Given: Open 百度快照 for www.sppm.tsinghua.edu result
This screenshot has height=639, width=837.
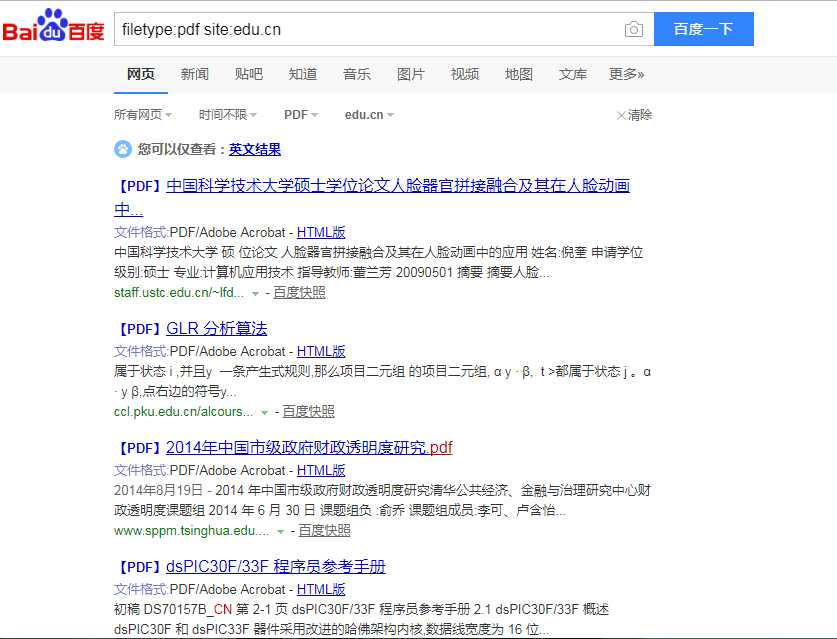Looking at the screenshot, I should tap(324, 531).
